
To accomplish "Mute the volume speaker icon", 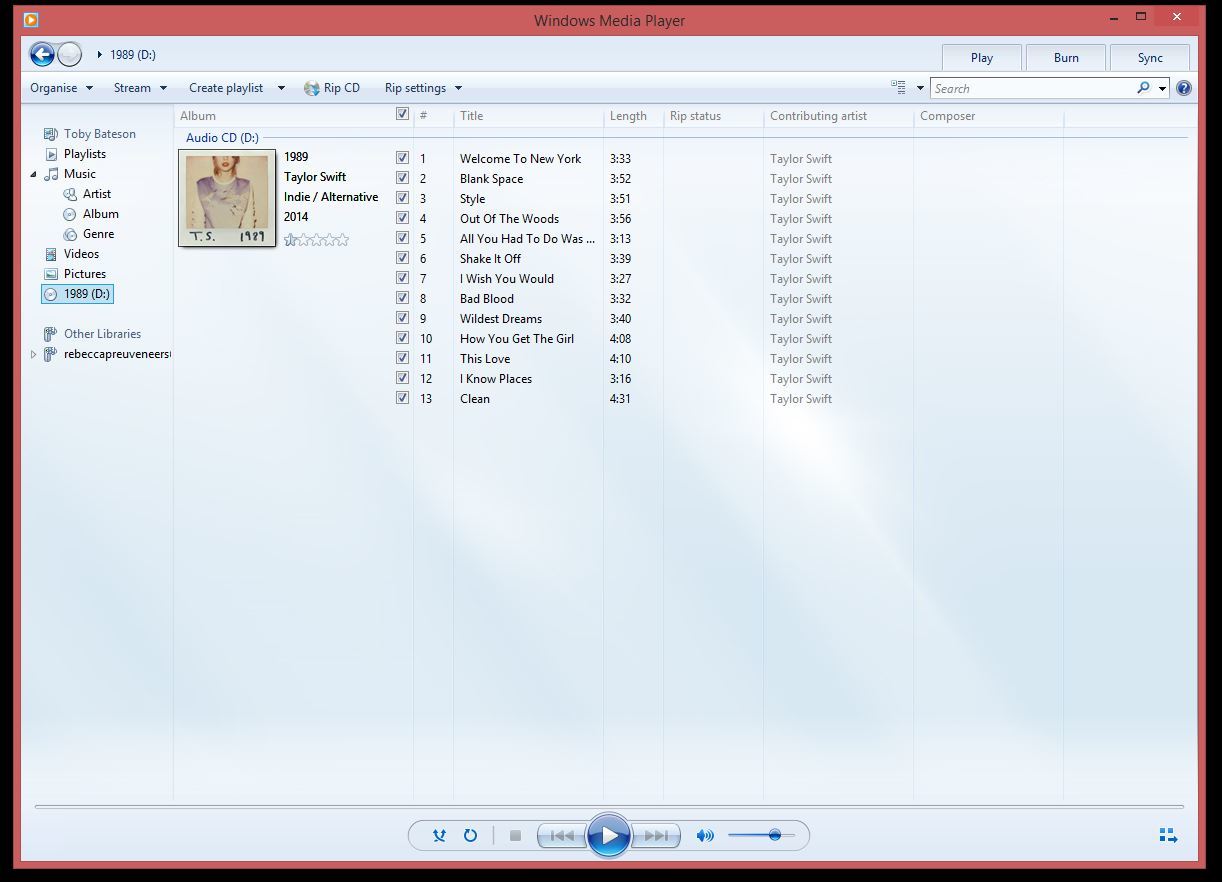I will click(x=705, y=835).
